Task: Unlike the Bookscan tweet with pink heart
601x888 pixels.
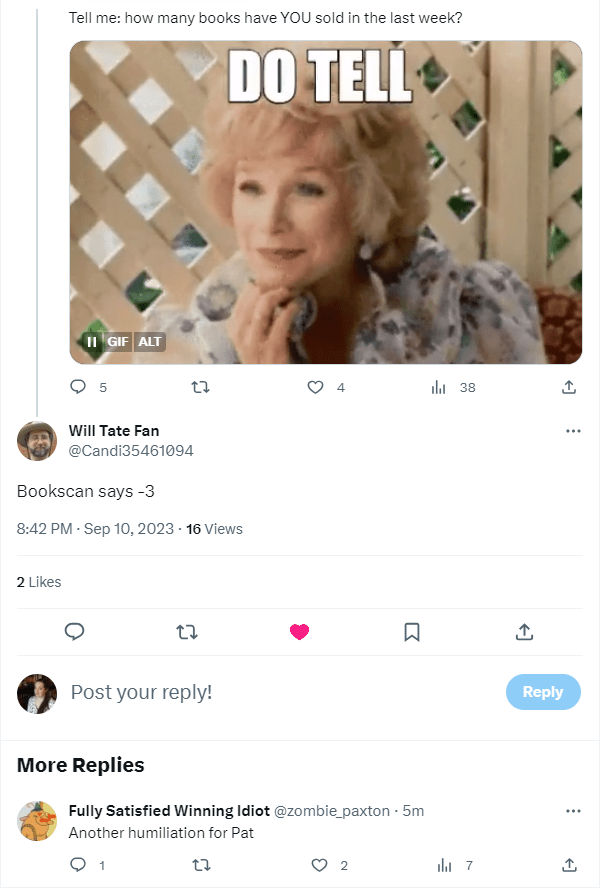Action: [x=299, y=632]
